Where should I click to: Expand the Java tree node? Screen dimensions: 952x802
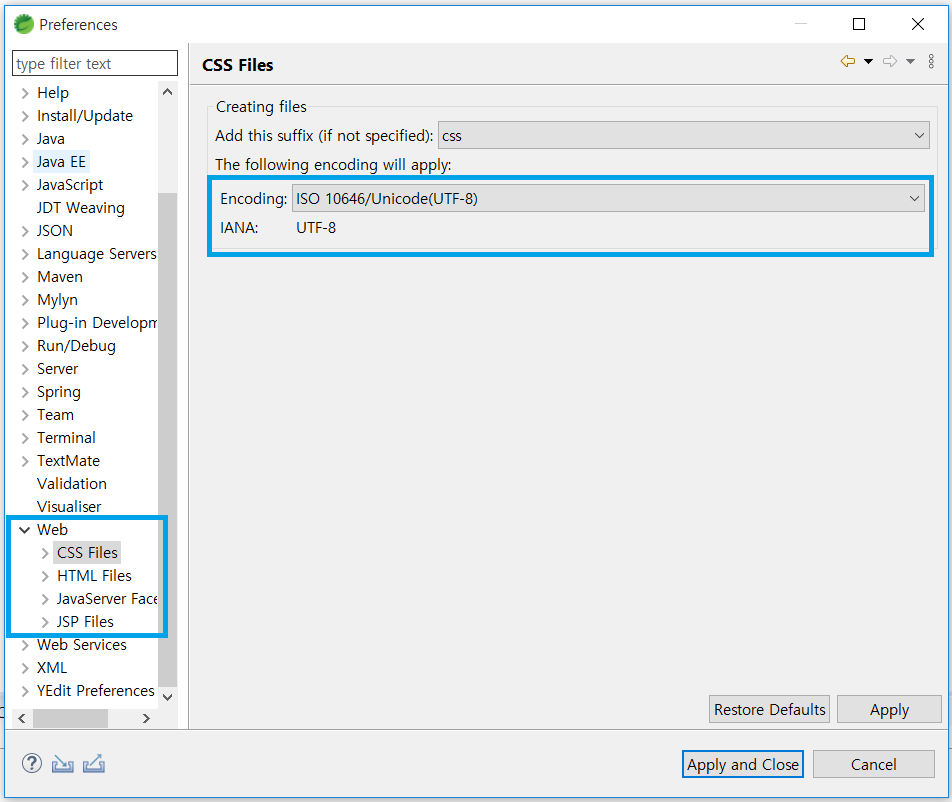(x=25, y=139)
